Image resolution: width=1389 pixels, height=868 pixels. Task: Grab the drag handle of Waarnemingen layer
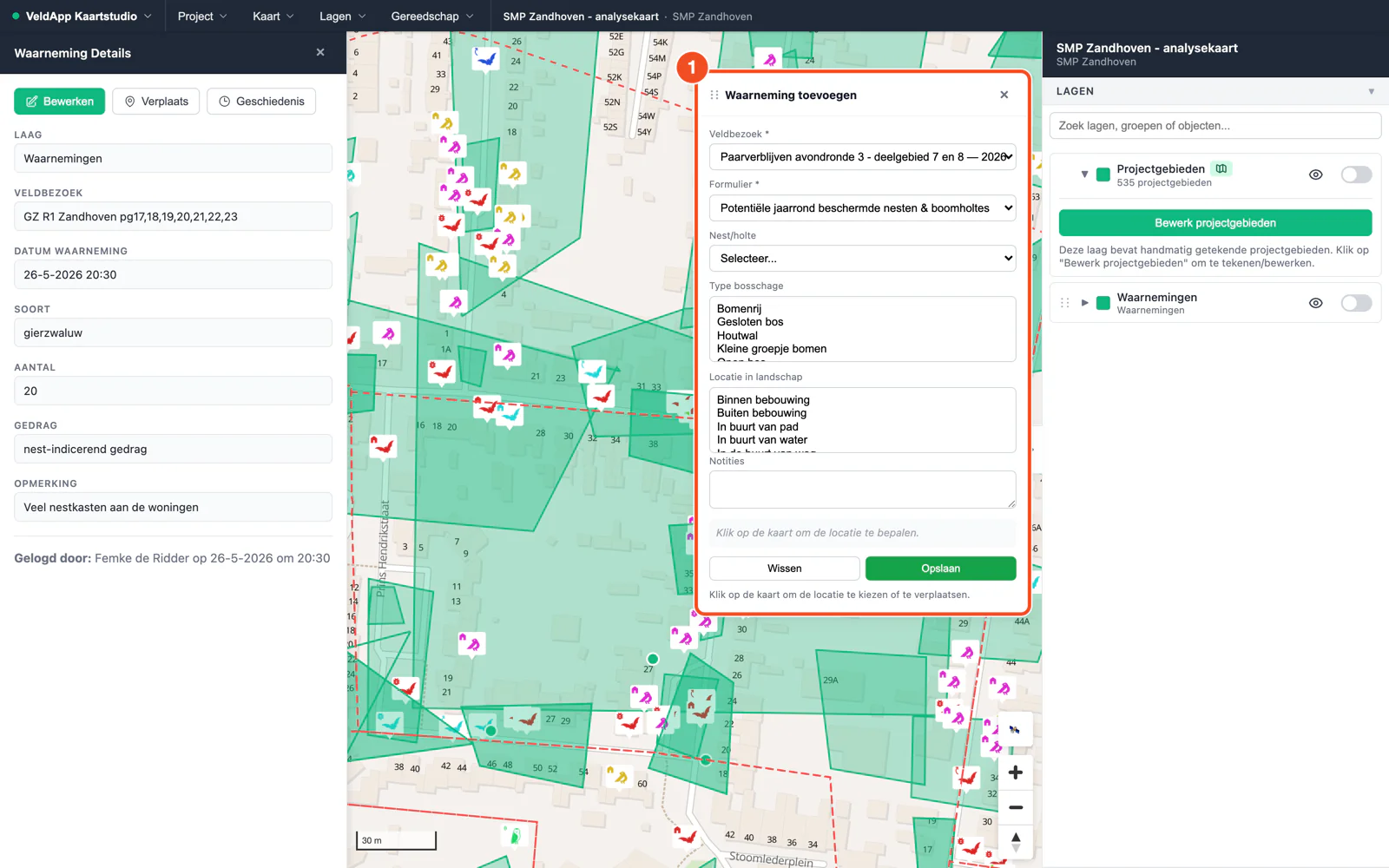1065,303
